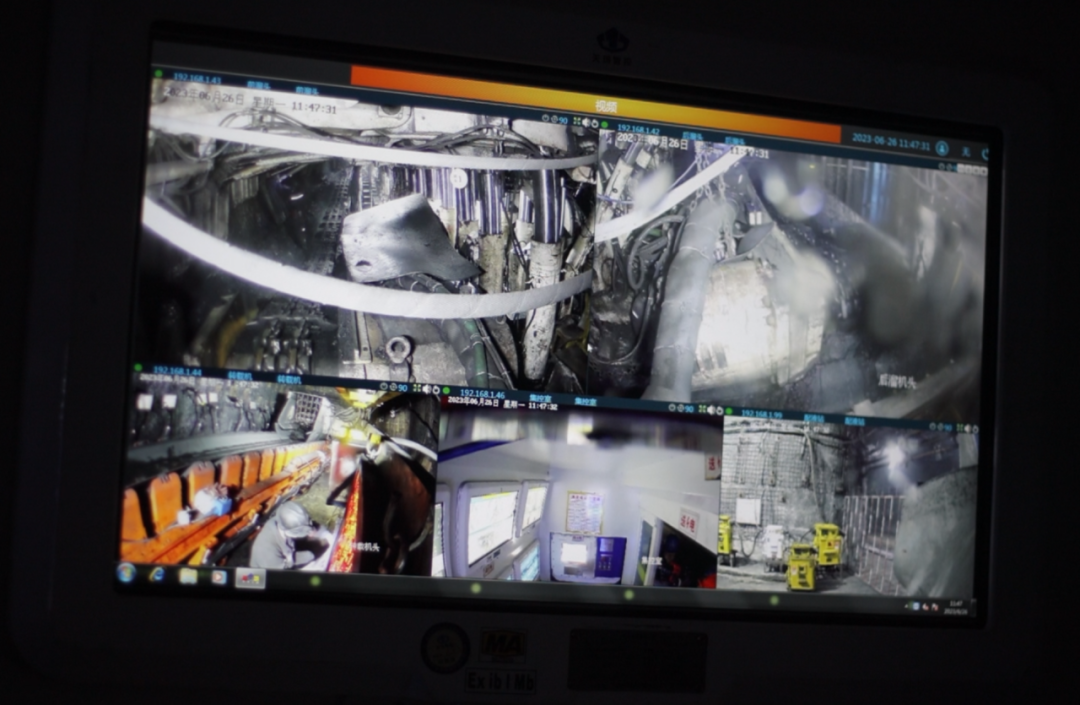
Task: Toggle fullscreen on the 192.168.1.43 feed
Action: click(x=577, y=120)
